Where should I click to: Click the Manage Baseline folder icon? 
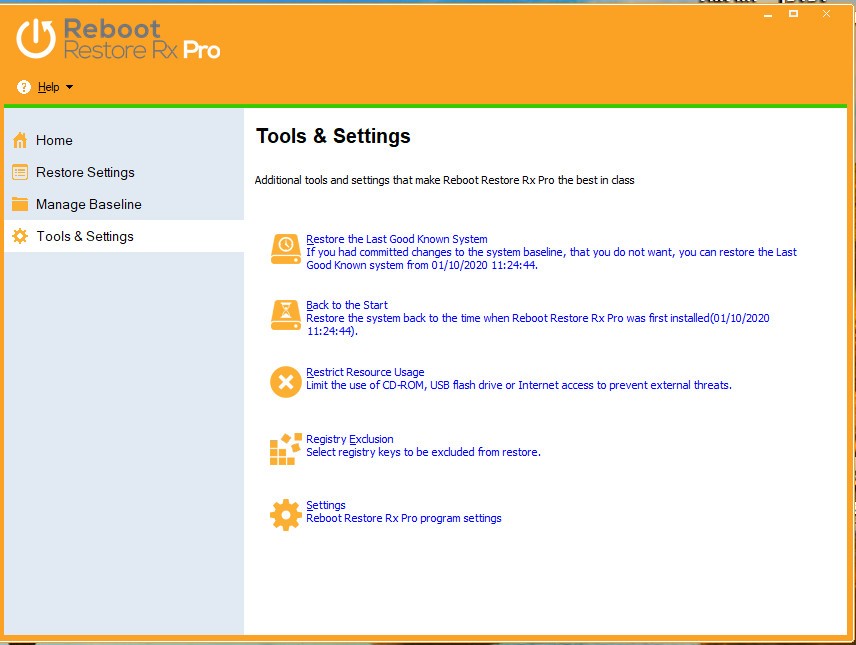[20, 204]
